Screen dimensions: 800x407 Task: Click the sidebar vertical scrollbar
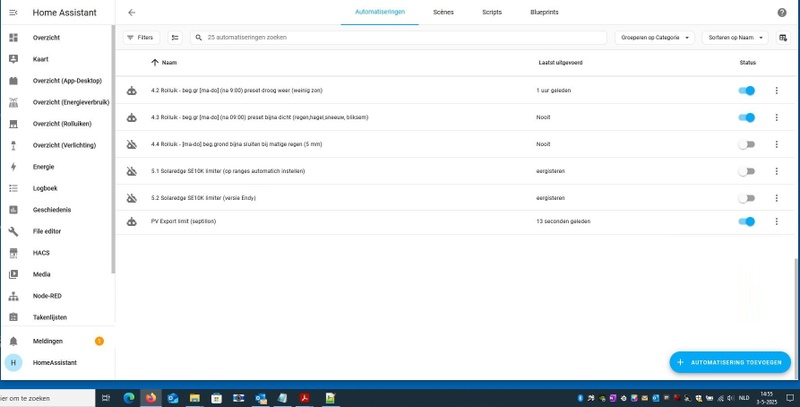point(113,148)
